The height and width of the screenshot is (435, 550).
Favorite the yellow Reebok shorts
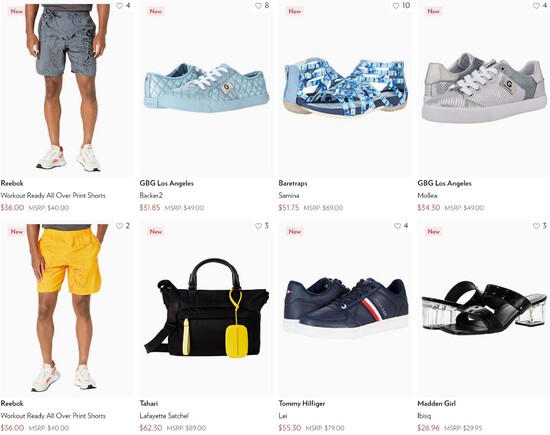120,226
